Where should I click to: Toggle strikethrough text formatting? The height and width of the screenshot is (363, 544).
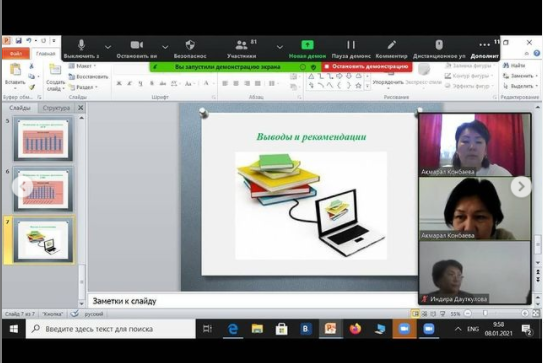(162, 83)
